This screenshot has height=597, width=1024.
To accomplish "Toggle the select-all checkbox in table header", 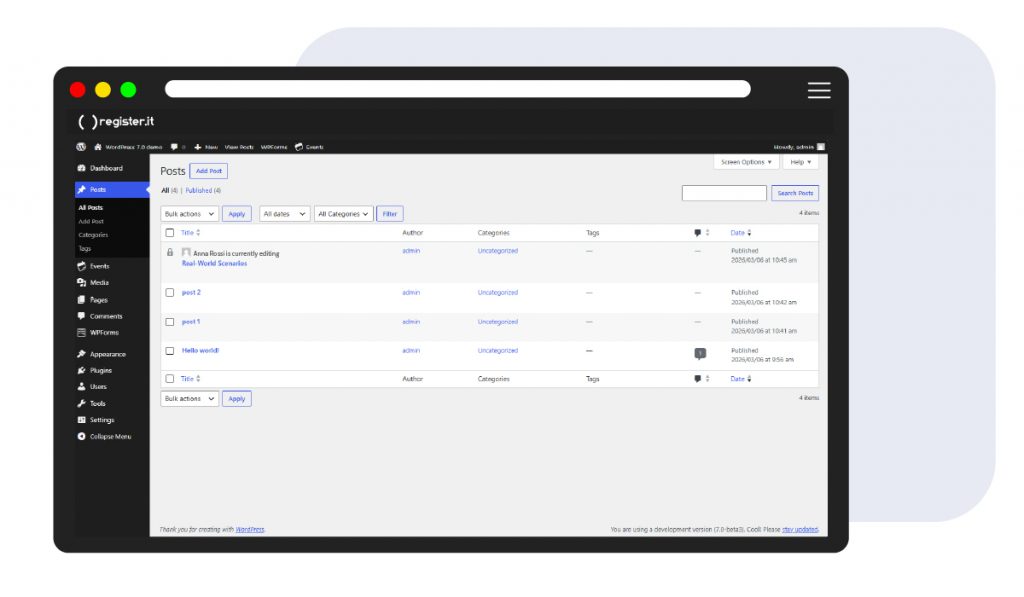I will (170, 233).
